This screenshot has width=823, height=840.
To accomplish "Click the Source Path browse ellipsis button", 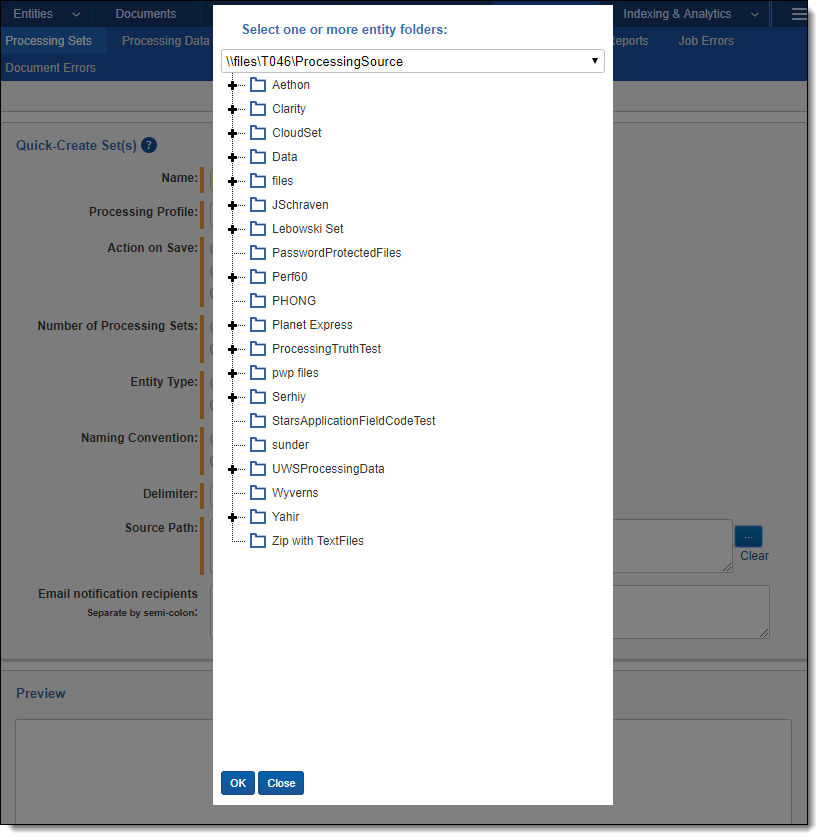I will (x=748, y=536).
